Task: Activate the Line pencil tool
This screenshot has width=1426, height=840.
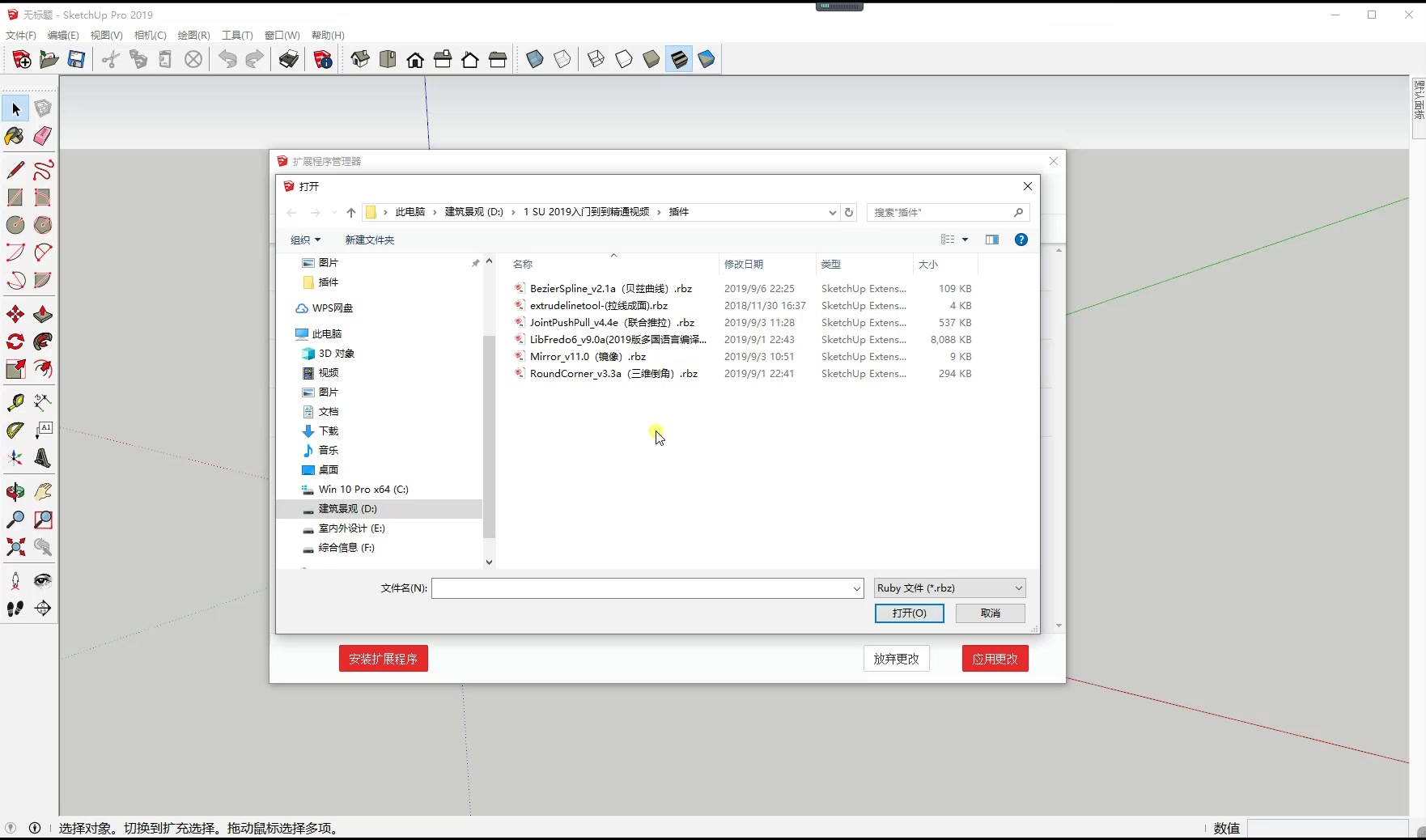Action: tap(15, 170)
